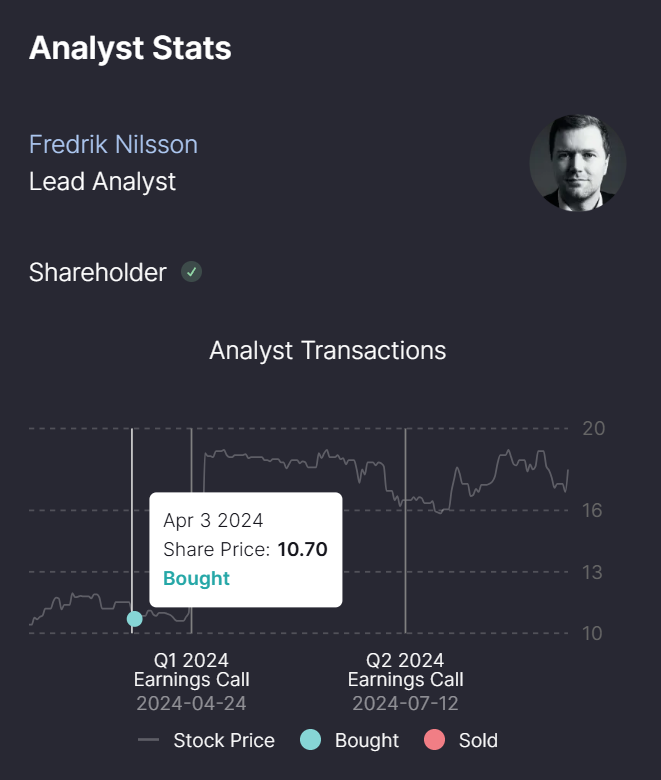Click the Lead Analyst role text
661x780 pixels.
coord(102,182)
